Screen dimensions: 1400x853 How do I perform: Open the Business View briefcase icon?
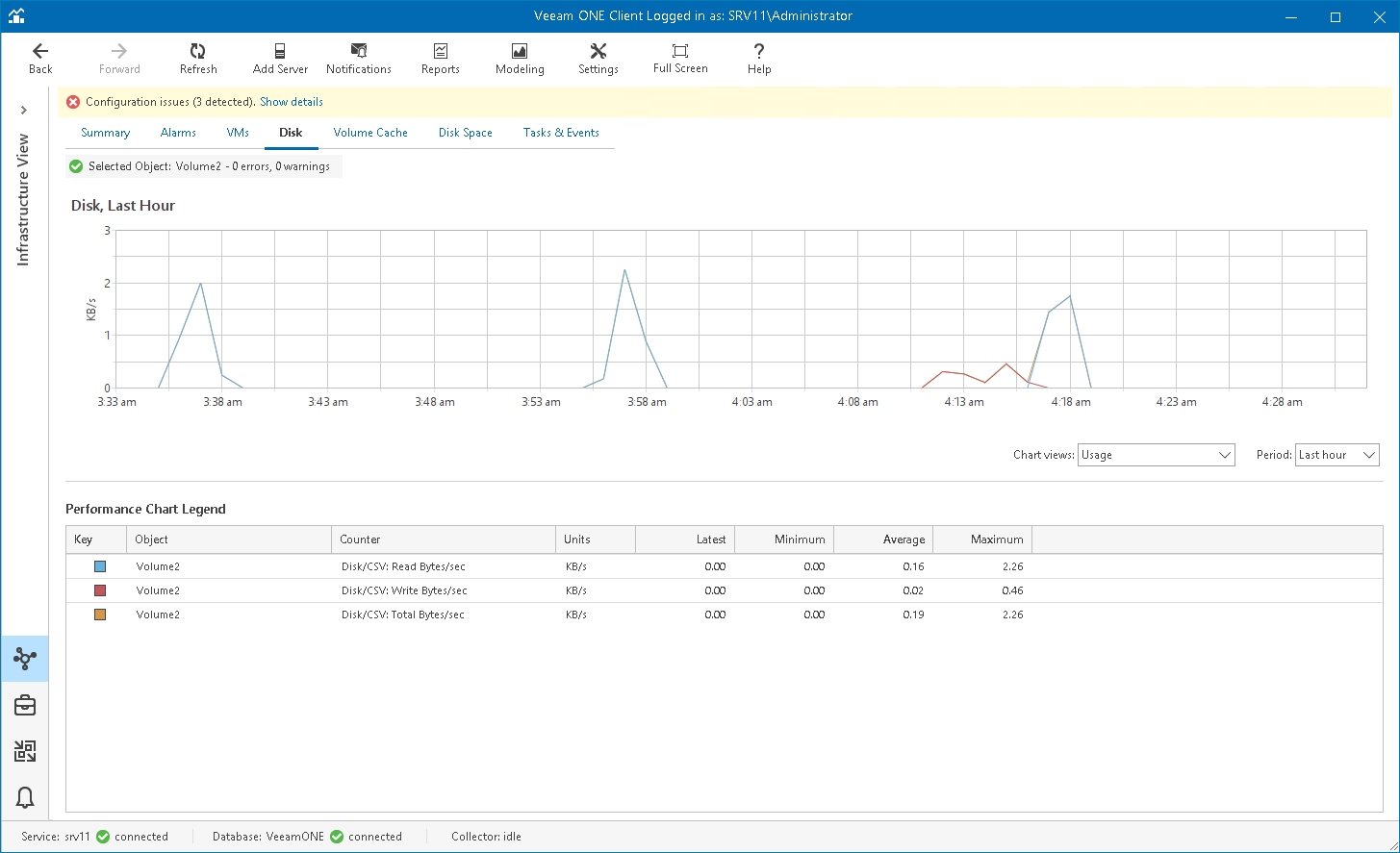point(25,706)
